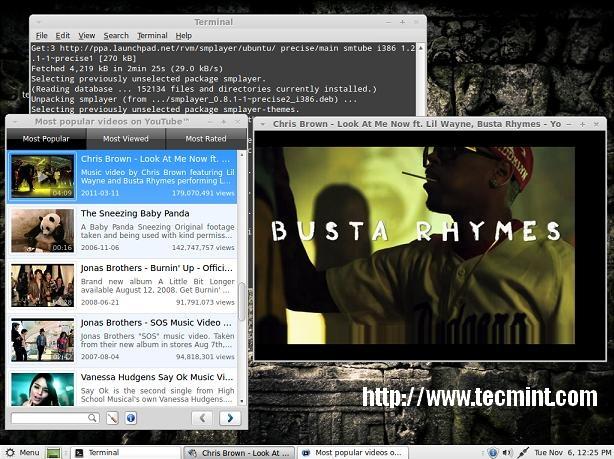Click the show desktop icon in panel
This screenshot has height=459, width=614.
[53, 453]
